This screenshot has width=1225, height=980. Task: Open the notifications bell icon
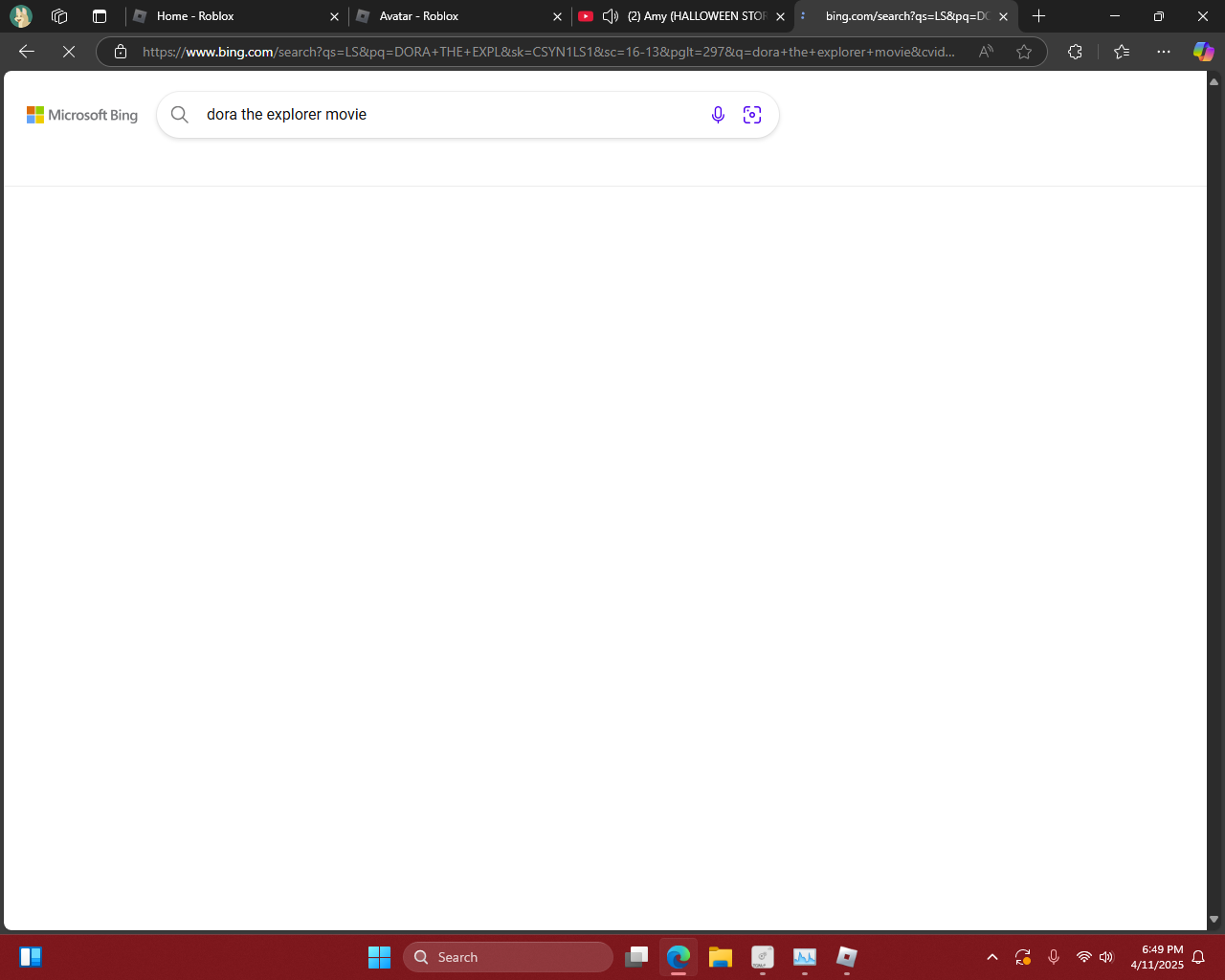(x=1198, y=957)
